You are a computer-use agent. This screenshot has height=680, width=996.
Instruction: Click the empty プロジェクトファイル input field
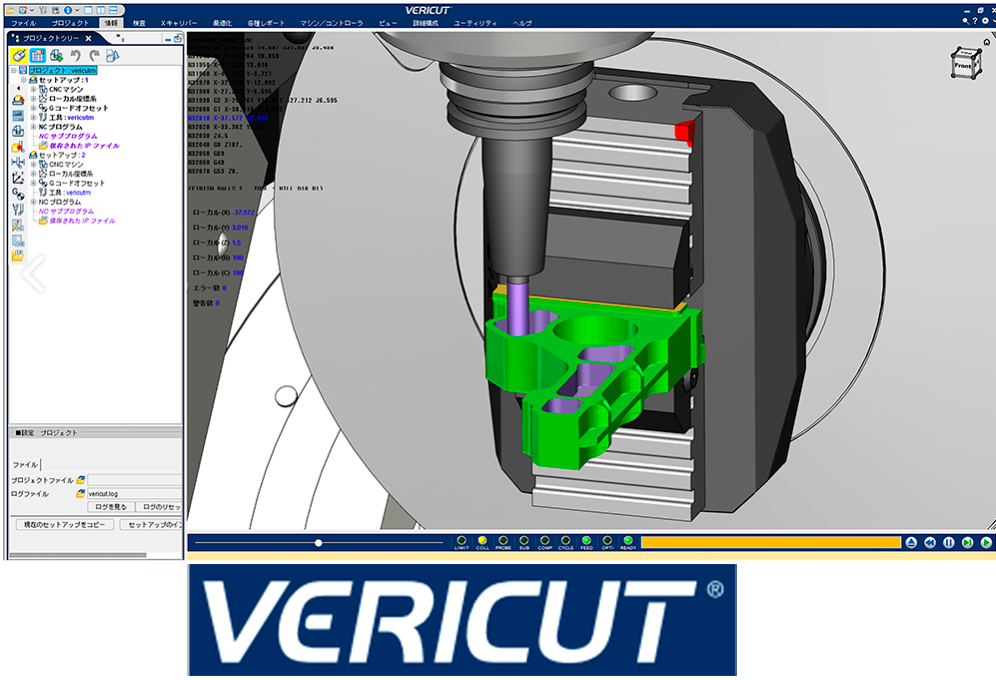(134, 480)
